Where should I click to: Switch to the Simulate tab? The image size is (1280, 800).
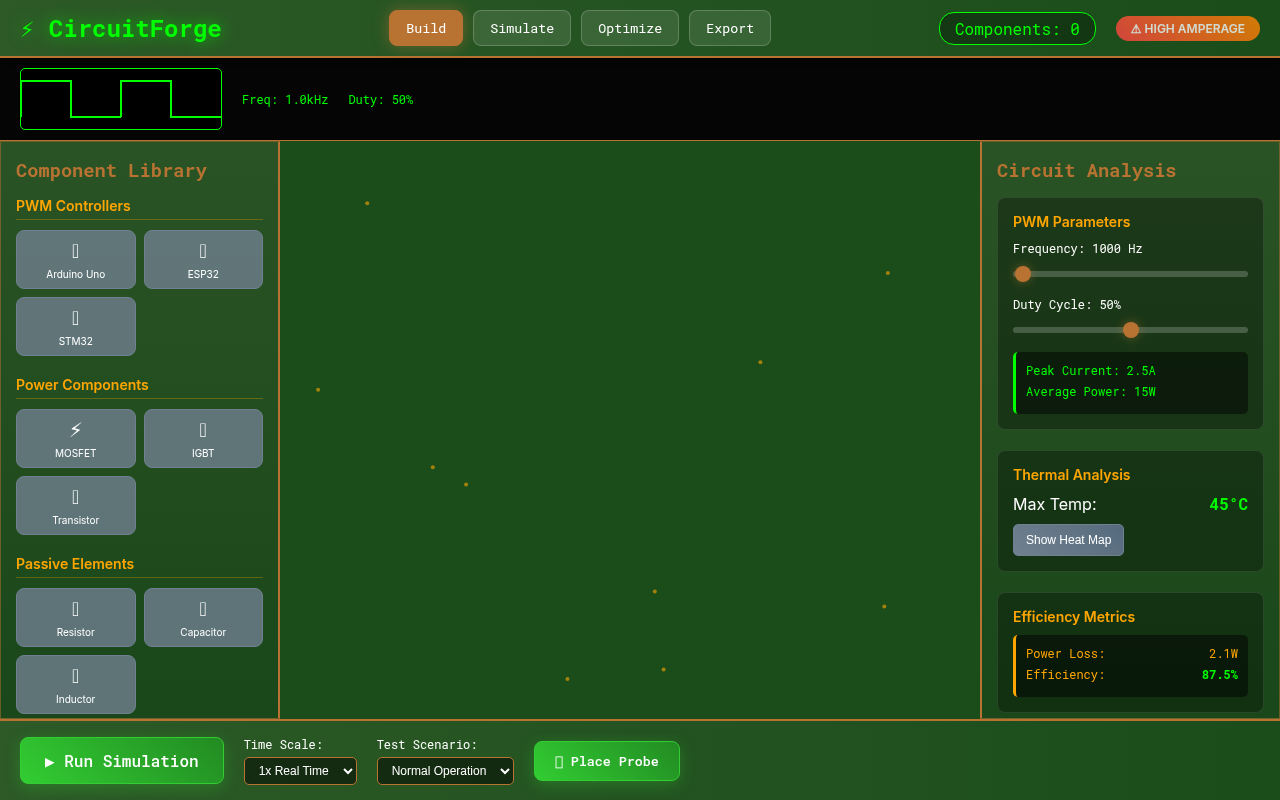click(x=521, y=28)
